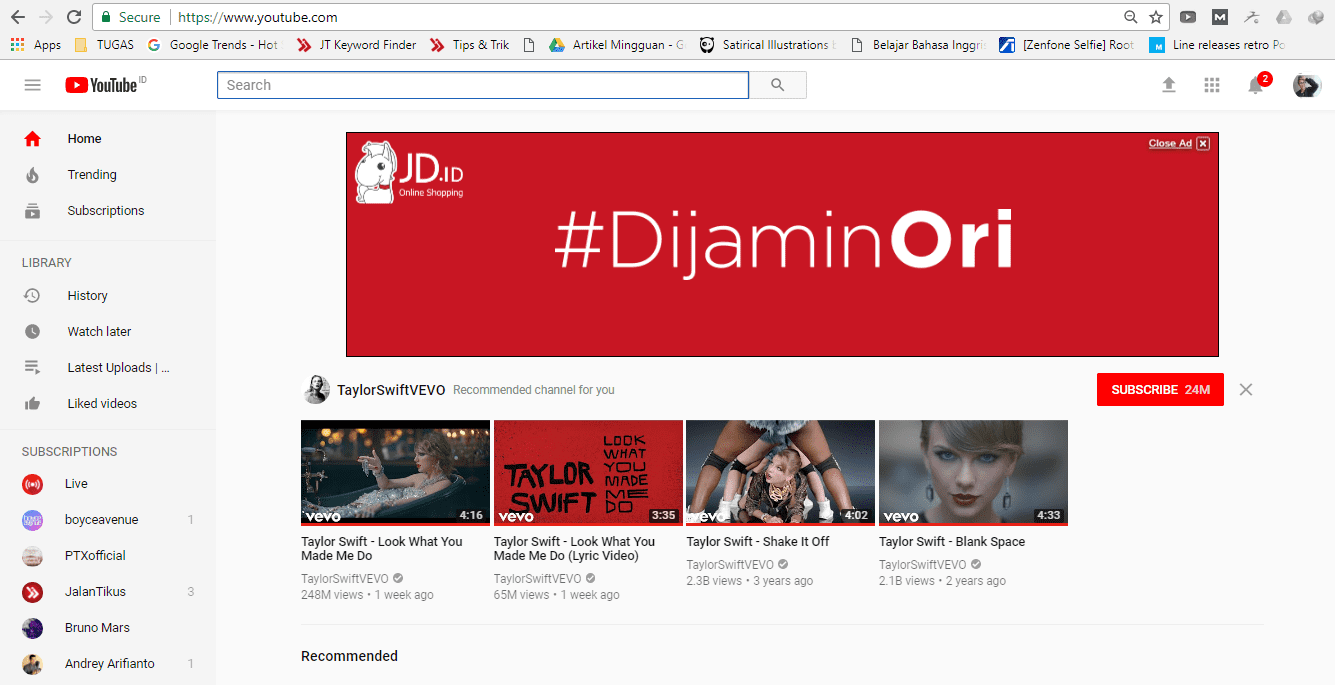Screen dimensions: 1335x685
Task: Open the YouTube apps grid icon
Action: pos(1212,85)
